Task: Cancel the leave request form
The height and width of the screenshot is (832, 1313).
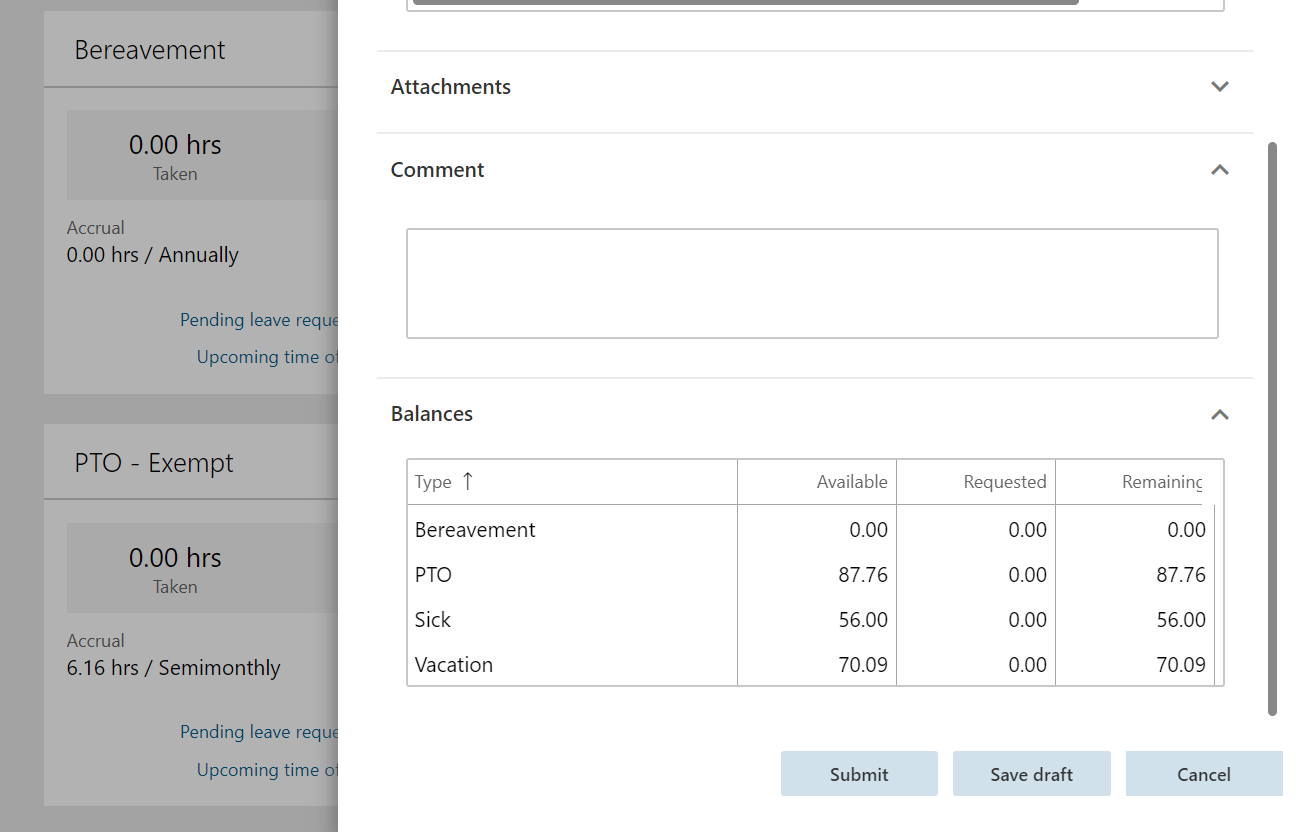Action: (1203, 774)
